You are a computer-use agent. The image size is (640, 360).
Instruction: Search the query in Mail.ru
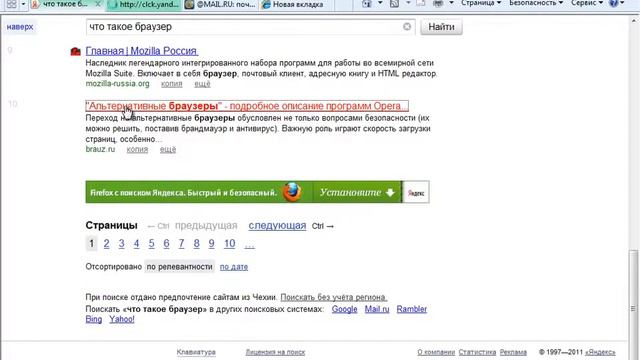tap(377, 309)
